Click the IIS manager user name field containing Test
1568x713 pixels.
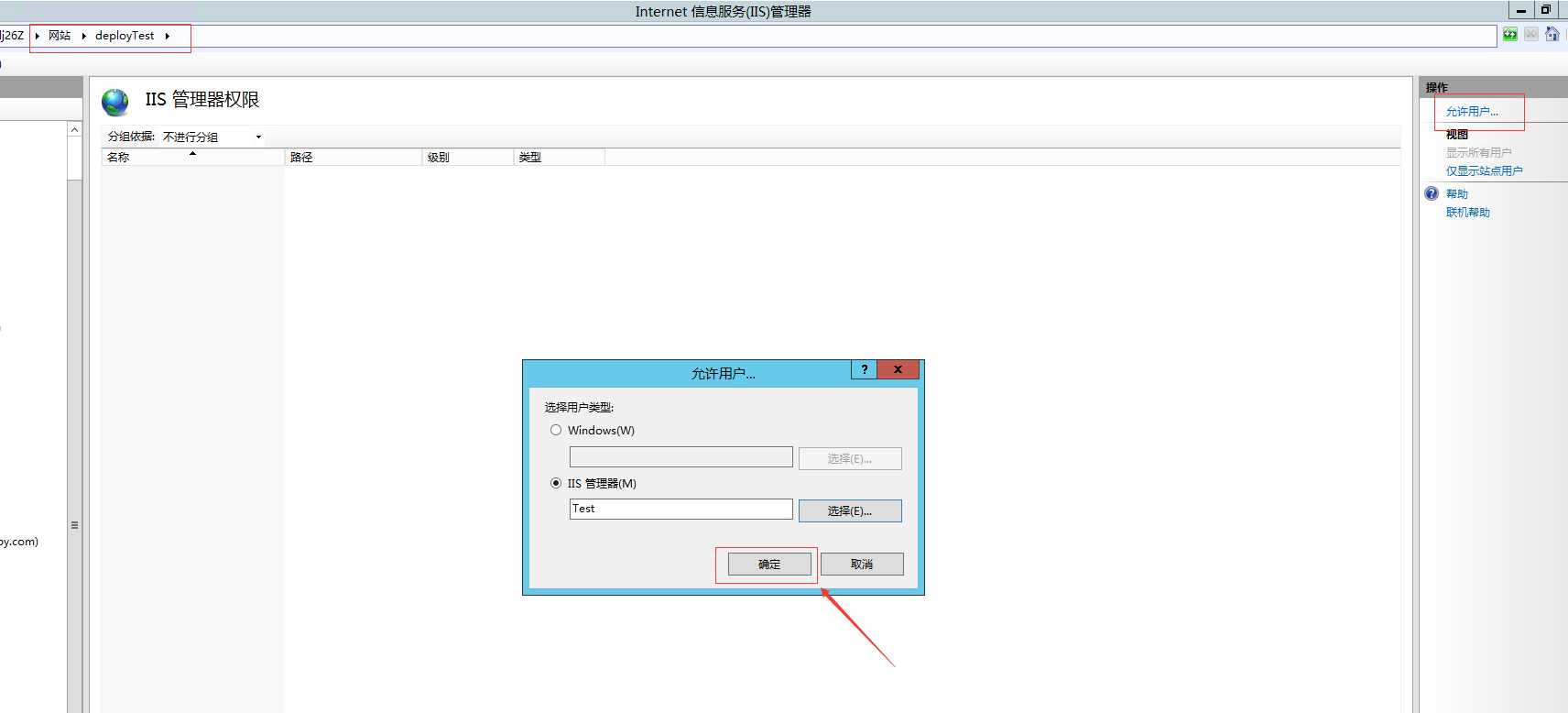click(681, 509)
